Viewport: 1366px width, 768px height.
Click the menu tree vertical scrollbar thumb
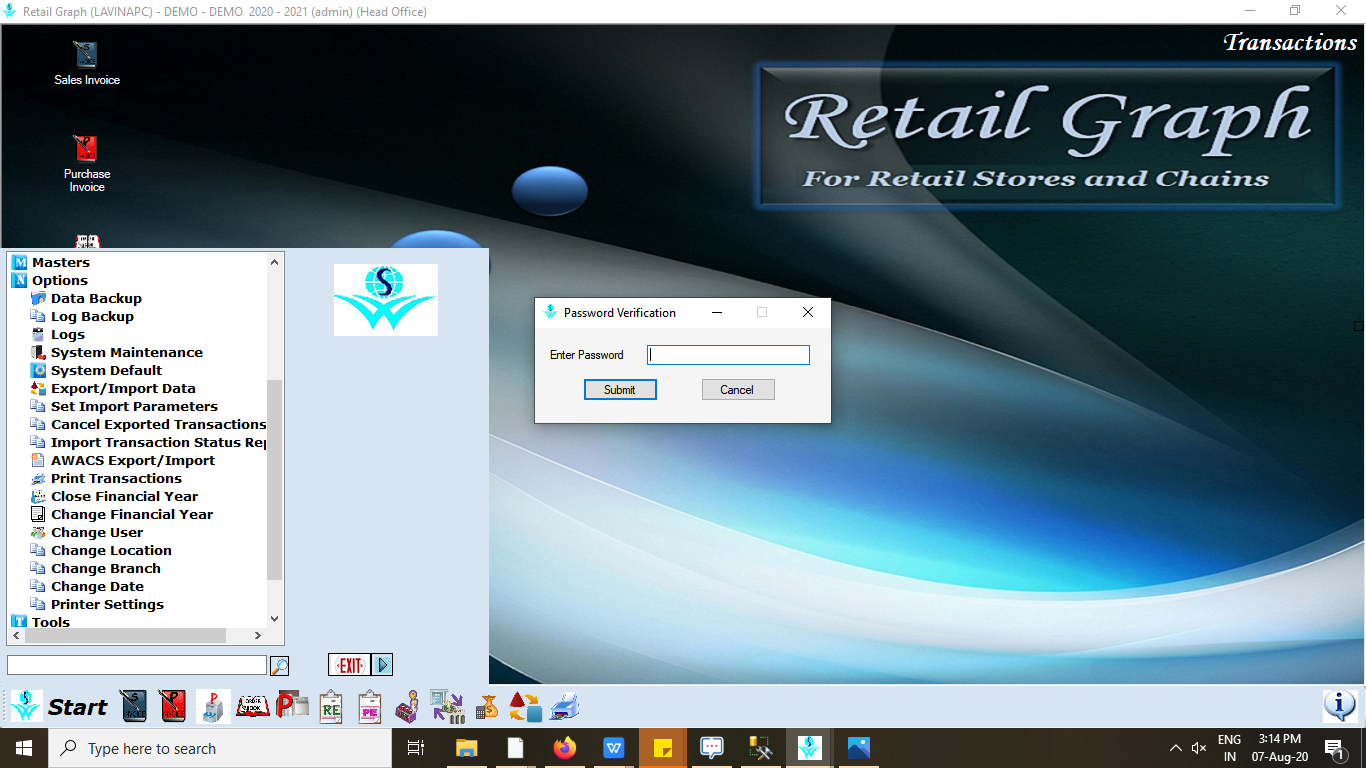(x=275, y=480)
